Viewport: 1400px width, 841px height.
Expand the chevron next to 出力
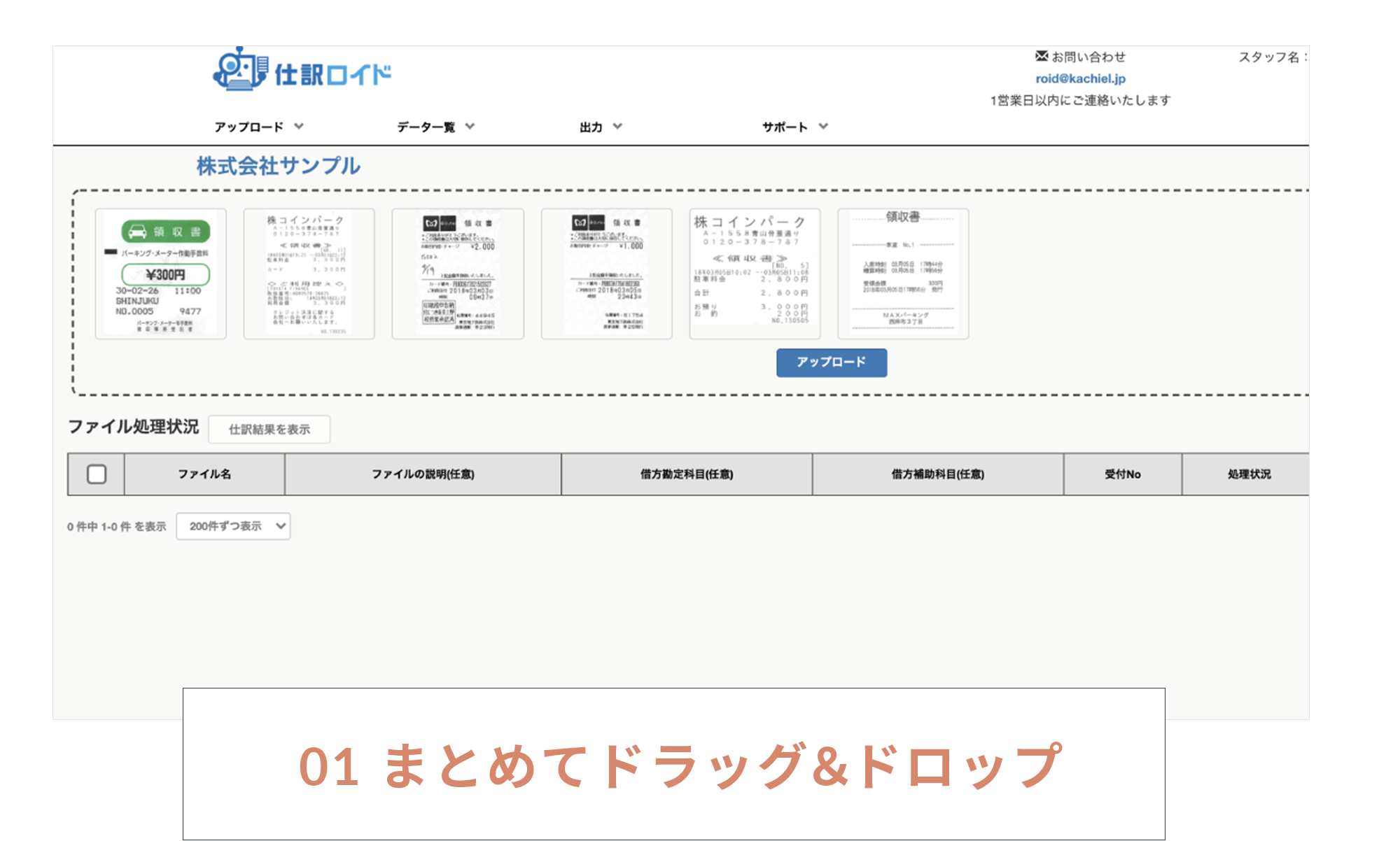click(x=617, y=127)
